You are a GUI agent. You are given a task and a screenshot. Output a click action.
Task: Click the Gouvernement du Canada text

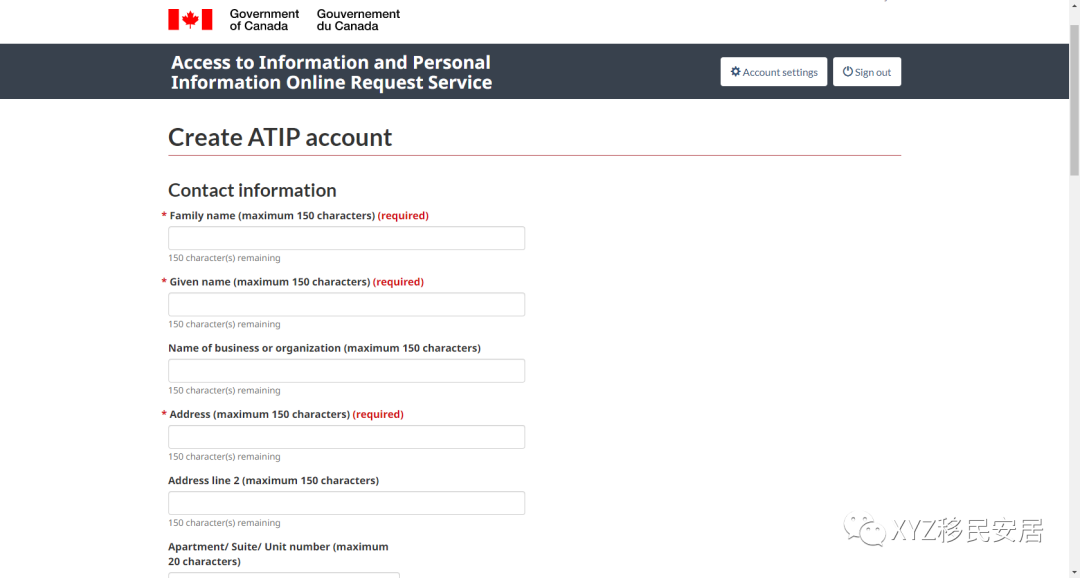tap(358, 20)
